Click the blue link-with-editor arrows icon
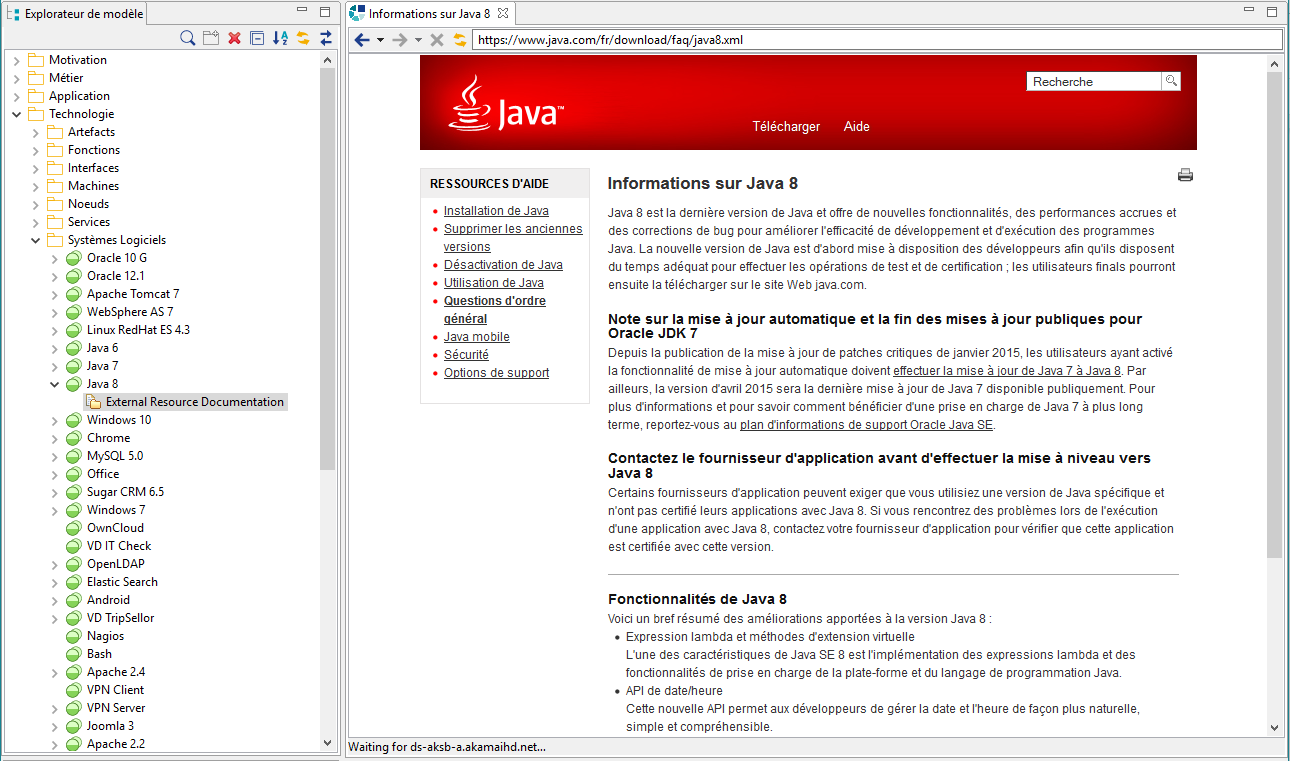1290x761 pixels. point(326,38)
